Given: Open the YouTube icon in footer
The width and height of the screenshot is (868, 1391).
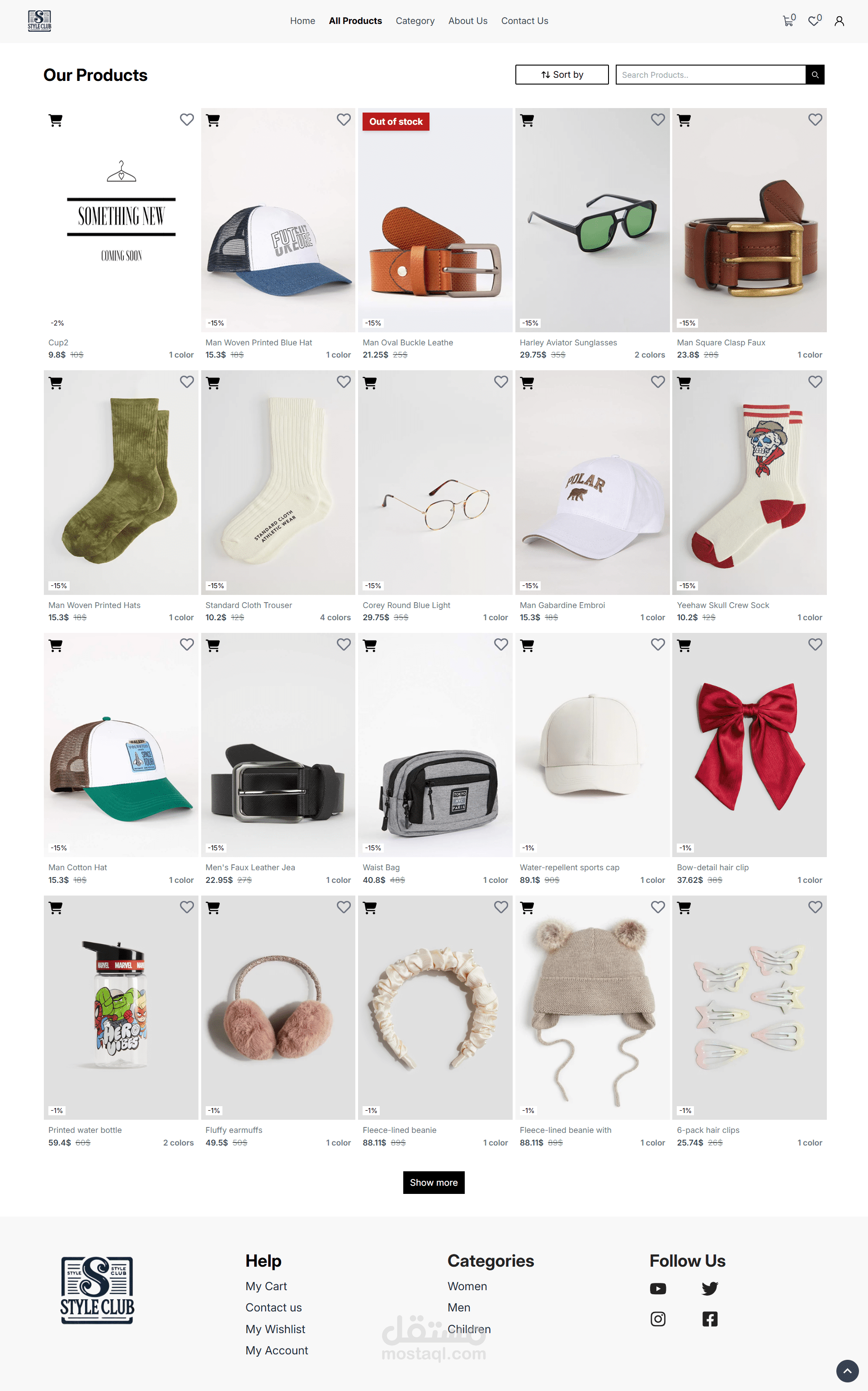Looking at the screenshot, I should 658,1288.
